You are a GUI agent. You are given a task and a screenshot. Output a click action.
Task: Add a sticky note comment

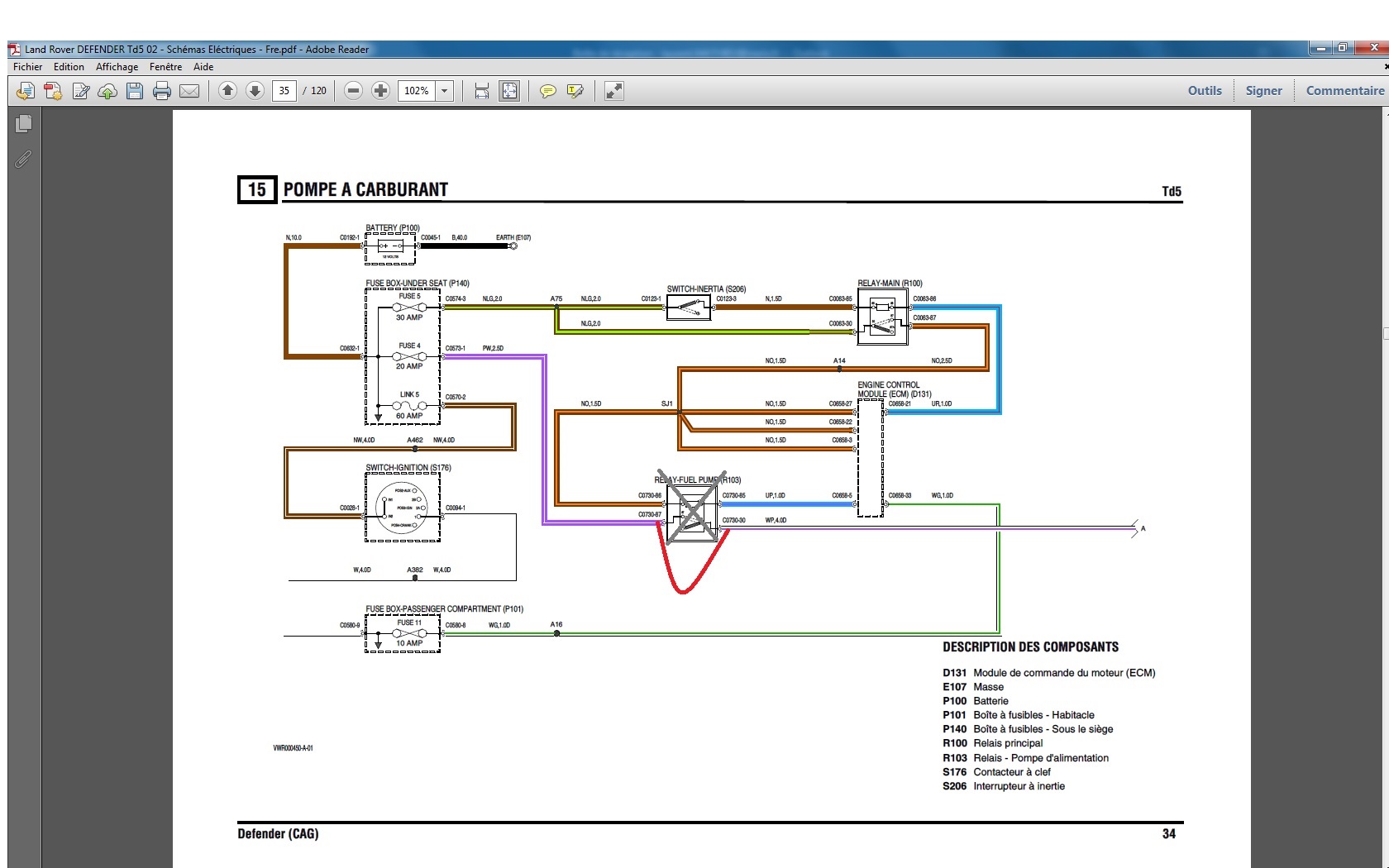547,91
